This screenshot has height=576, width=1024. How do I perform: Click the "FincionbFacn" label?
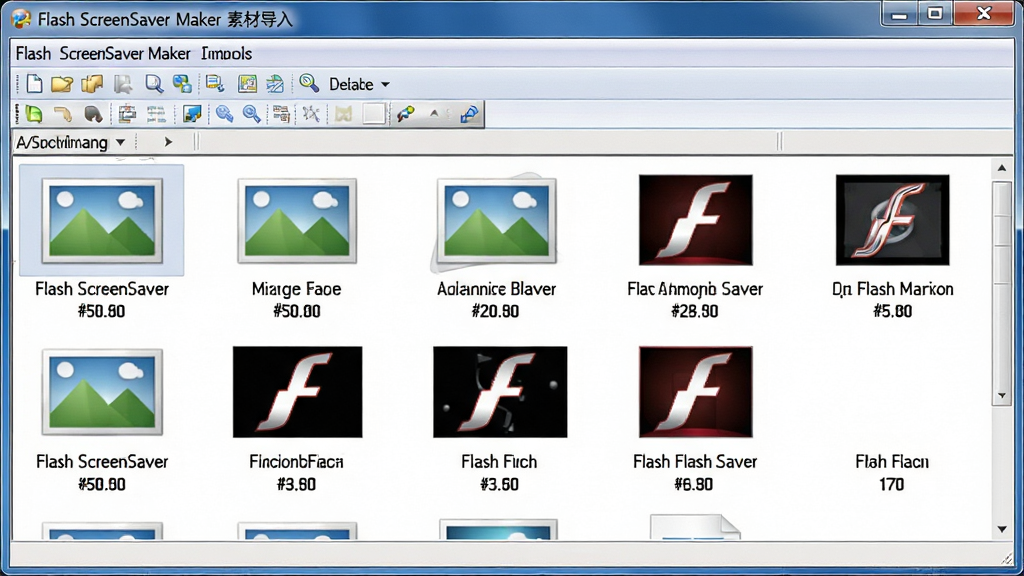(296, 462)
